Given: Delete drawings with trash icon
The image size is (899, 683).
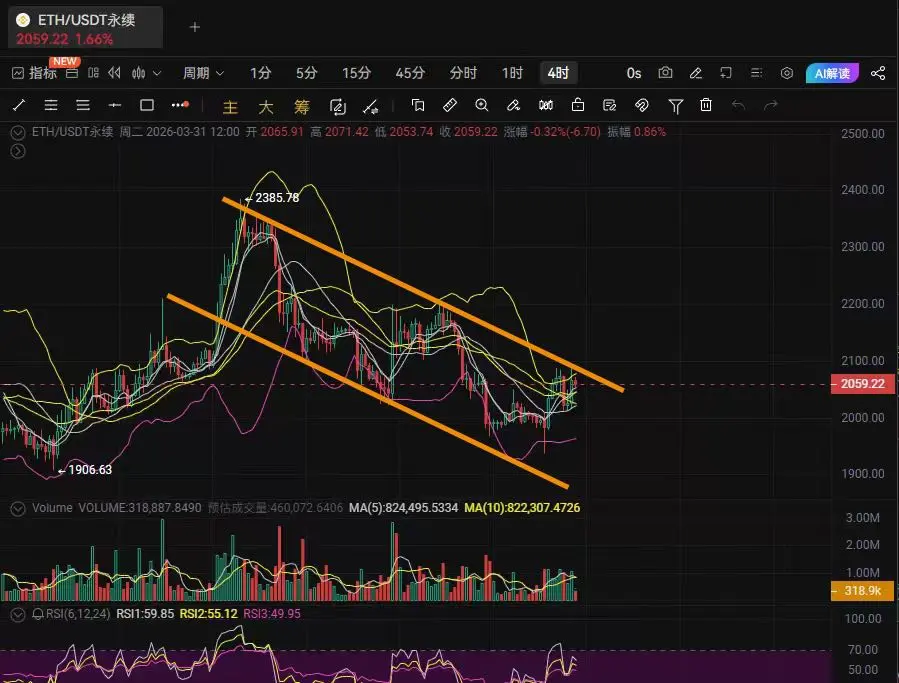Looking at the screenshot, I should tap(706, 105).
